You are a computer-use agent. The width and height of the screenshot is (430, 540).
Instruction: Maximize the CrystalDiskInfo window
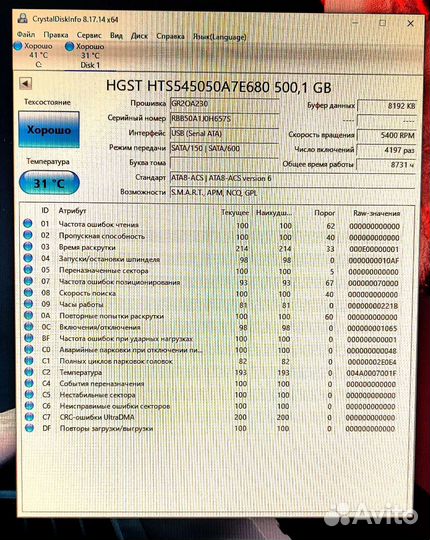tap(382, 23)
